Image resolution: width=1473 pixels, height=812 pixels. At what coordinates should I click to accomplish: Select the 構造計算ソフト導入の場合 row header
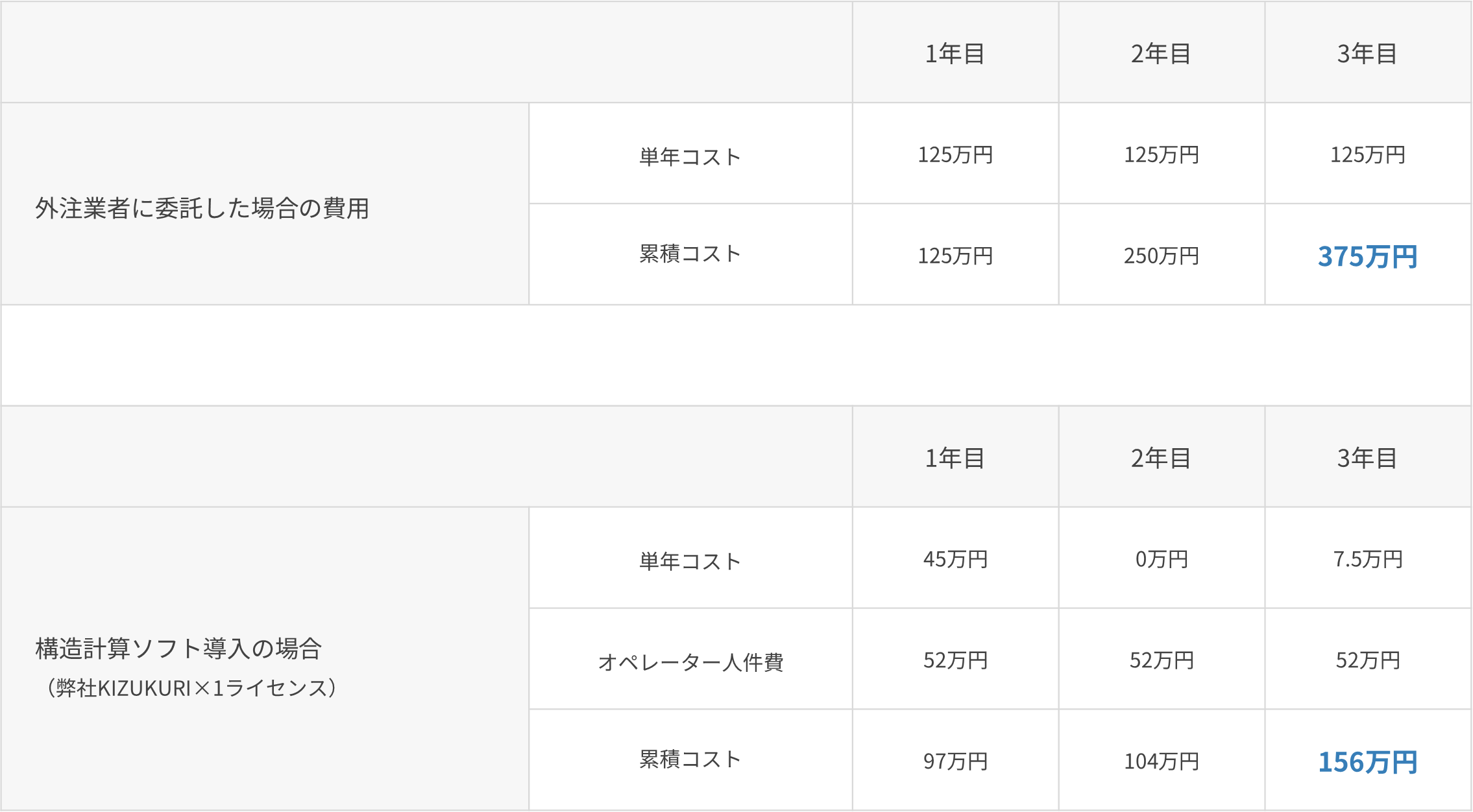[x=178, y=648]
